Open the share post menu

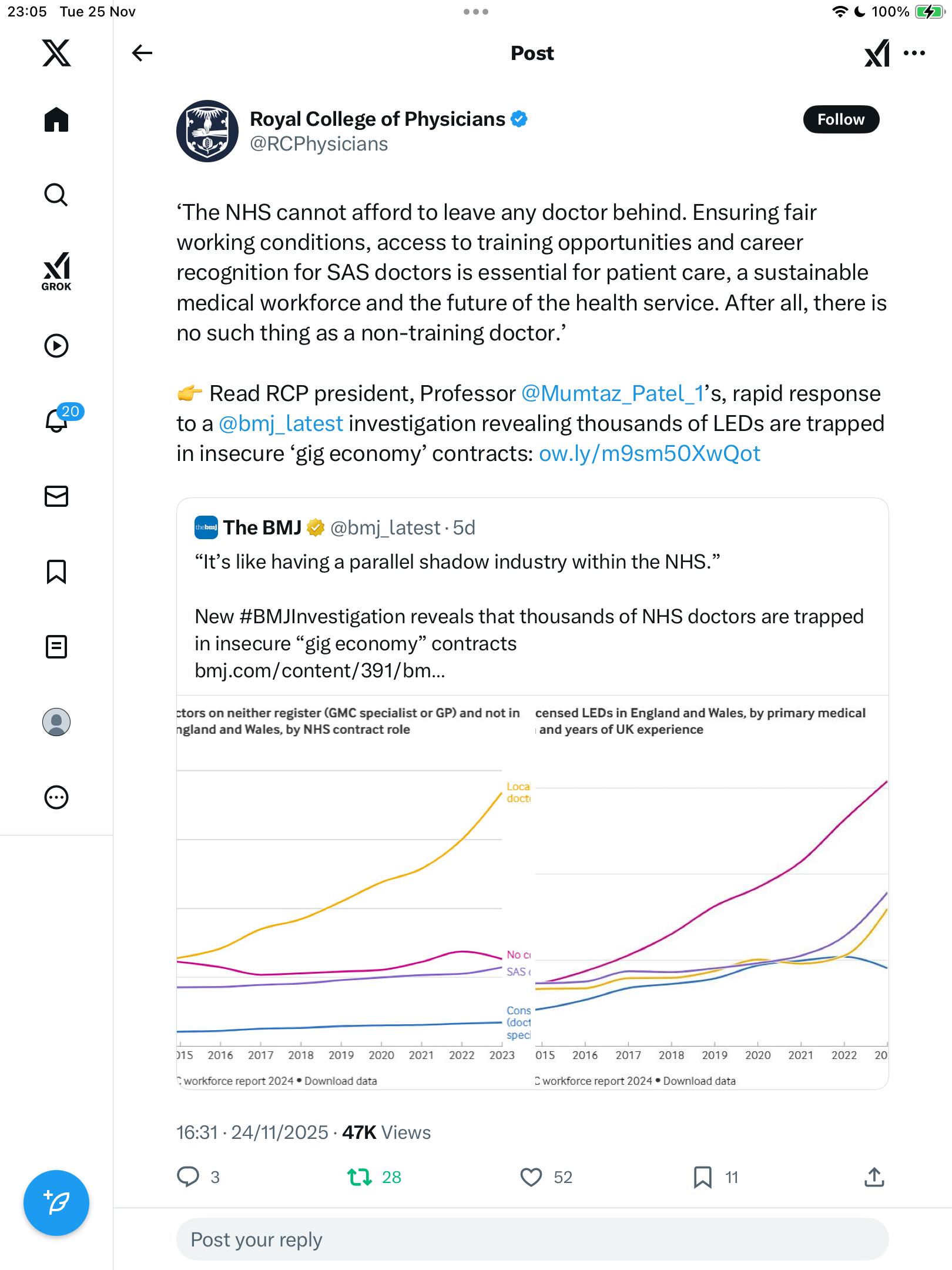(874, 1177)
